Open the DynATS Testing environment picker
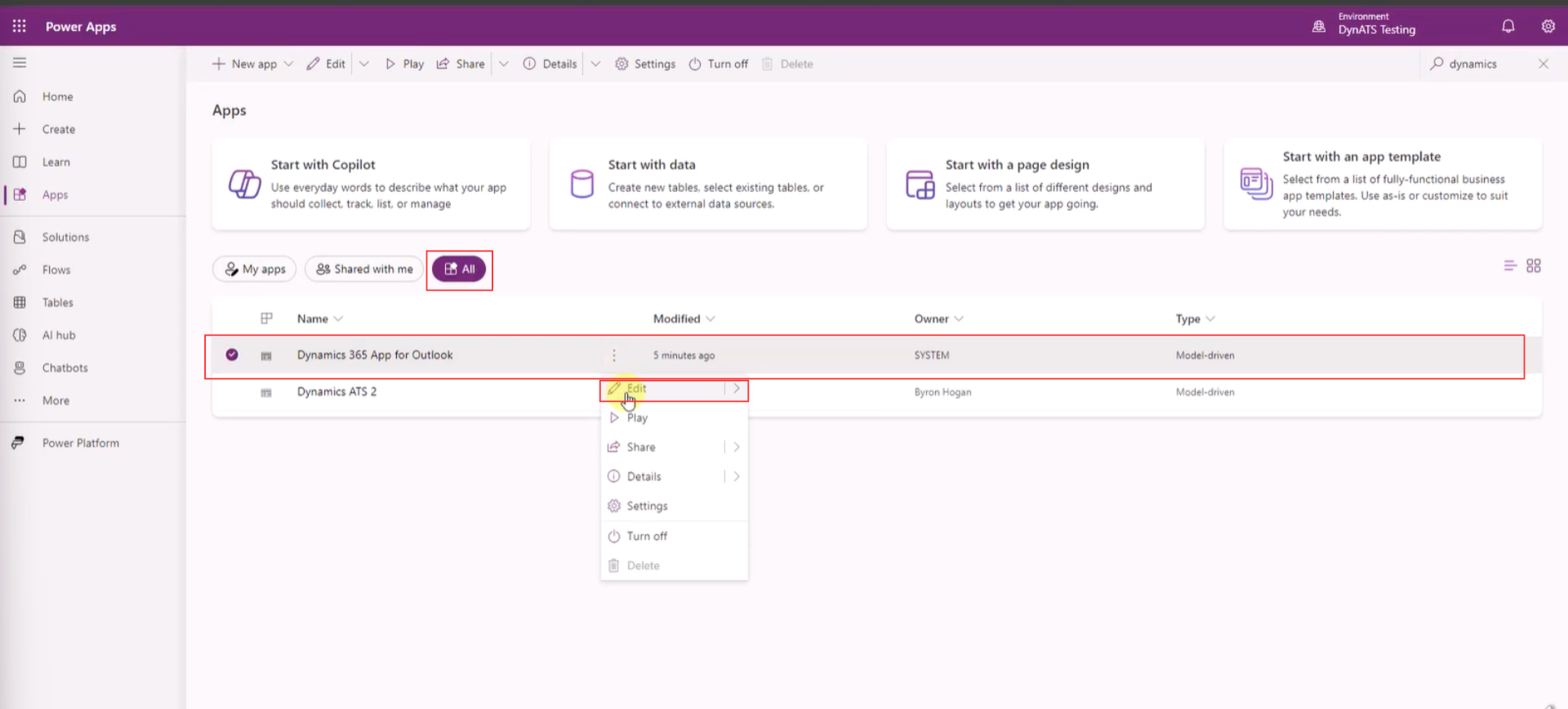Image resolution: width=1568 pixels, height=709 pixels. point(1364,26)
